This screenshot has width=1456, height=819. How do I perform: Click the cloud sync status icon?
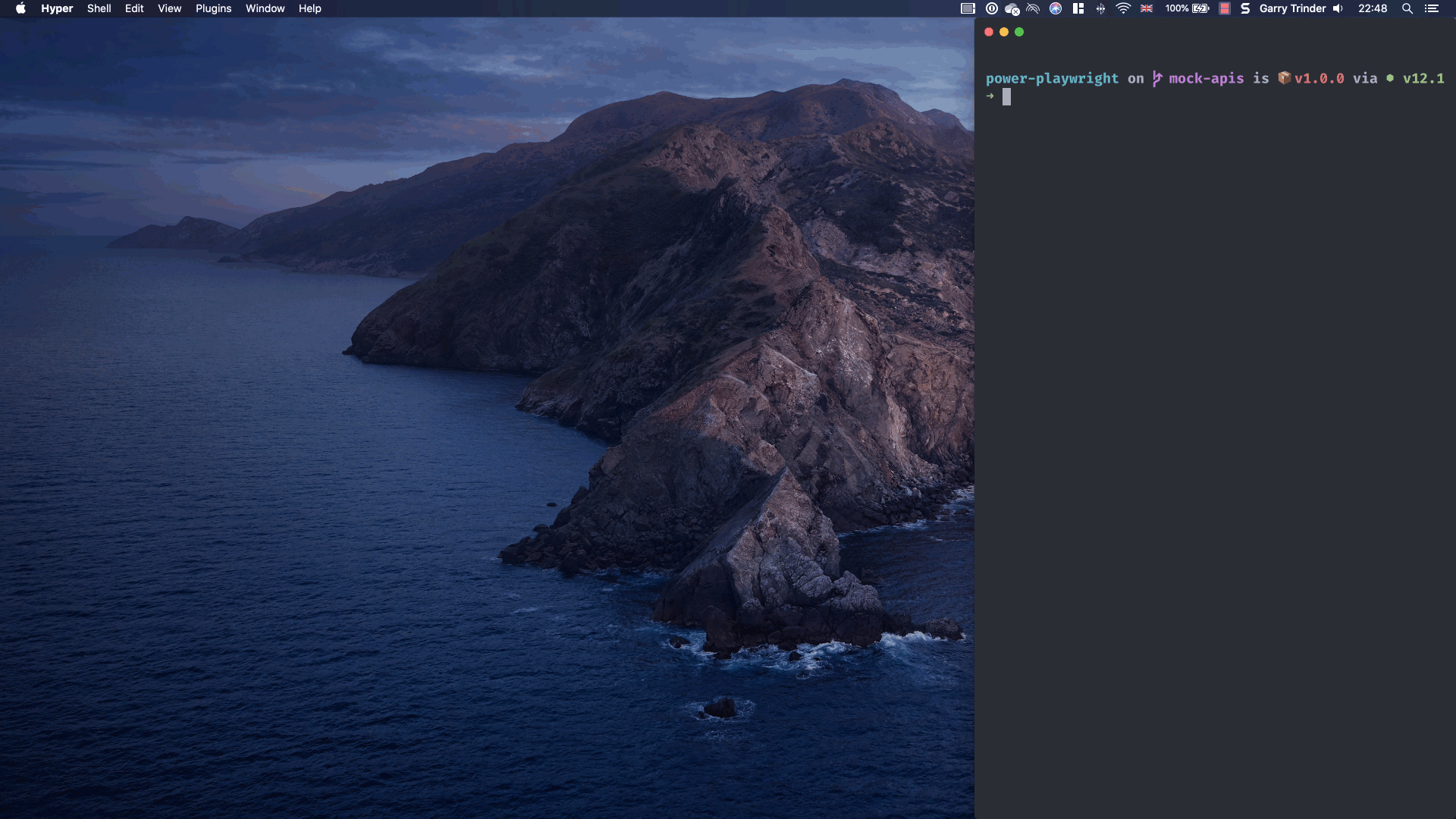pos(1012,9)
